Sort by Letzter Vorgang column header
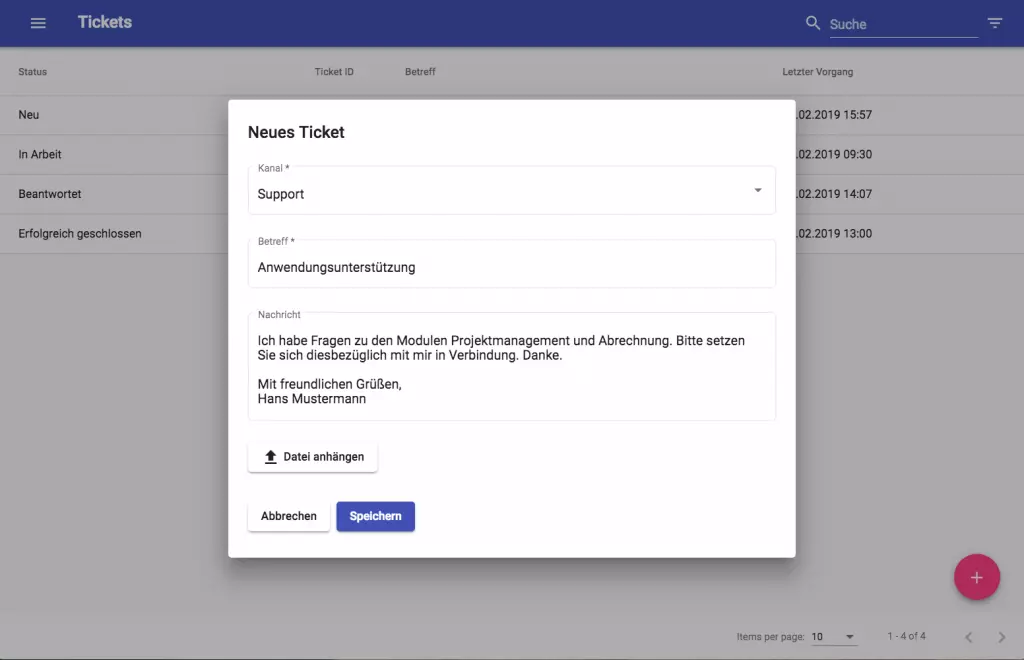The image size is (1024, 660). [818, 72]
